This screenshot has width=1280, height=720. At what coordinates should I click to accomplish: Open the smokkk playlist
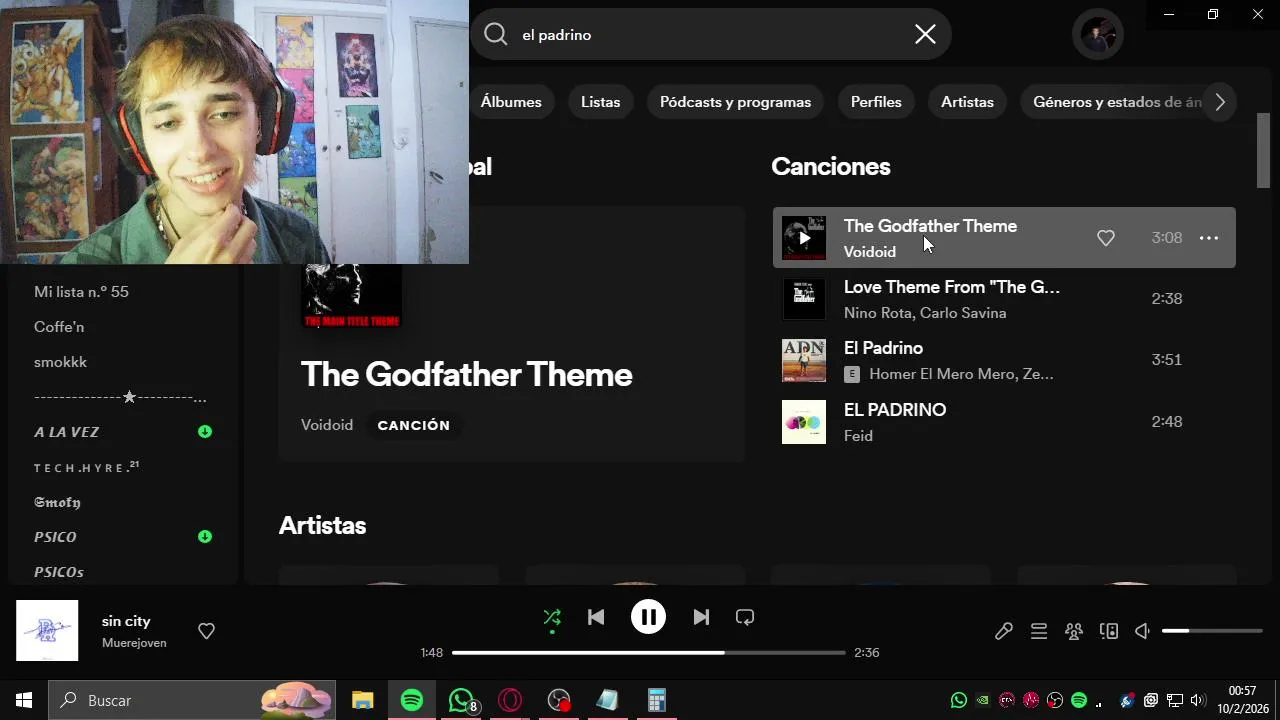(60, 362)
